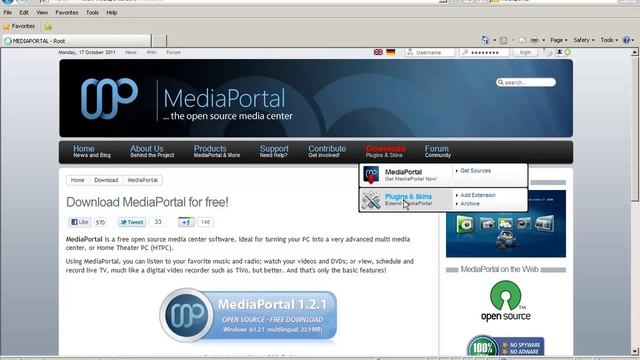Open the dropdown arrow beside the Print icon
This screenshot has height=360, width=640.
543,40
